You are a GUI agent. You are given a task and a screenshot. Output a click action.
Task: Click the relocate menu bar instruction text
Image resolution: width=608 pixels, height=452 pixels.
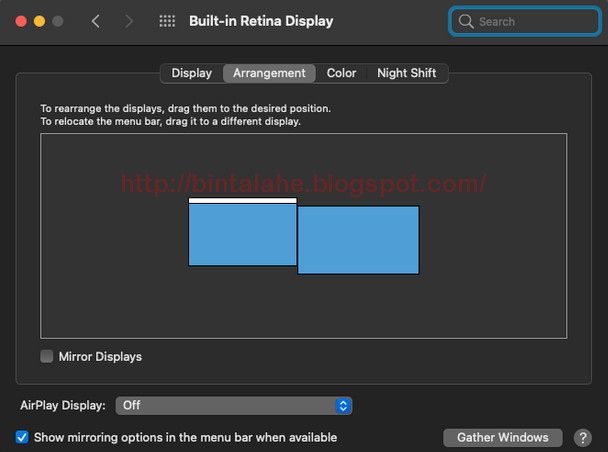coord(171,121)
